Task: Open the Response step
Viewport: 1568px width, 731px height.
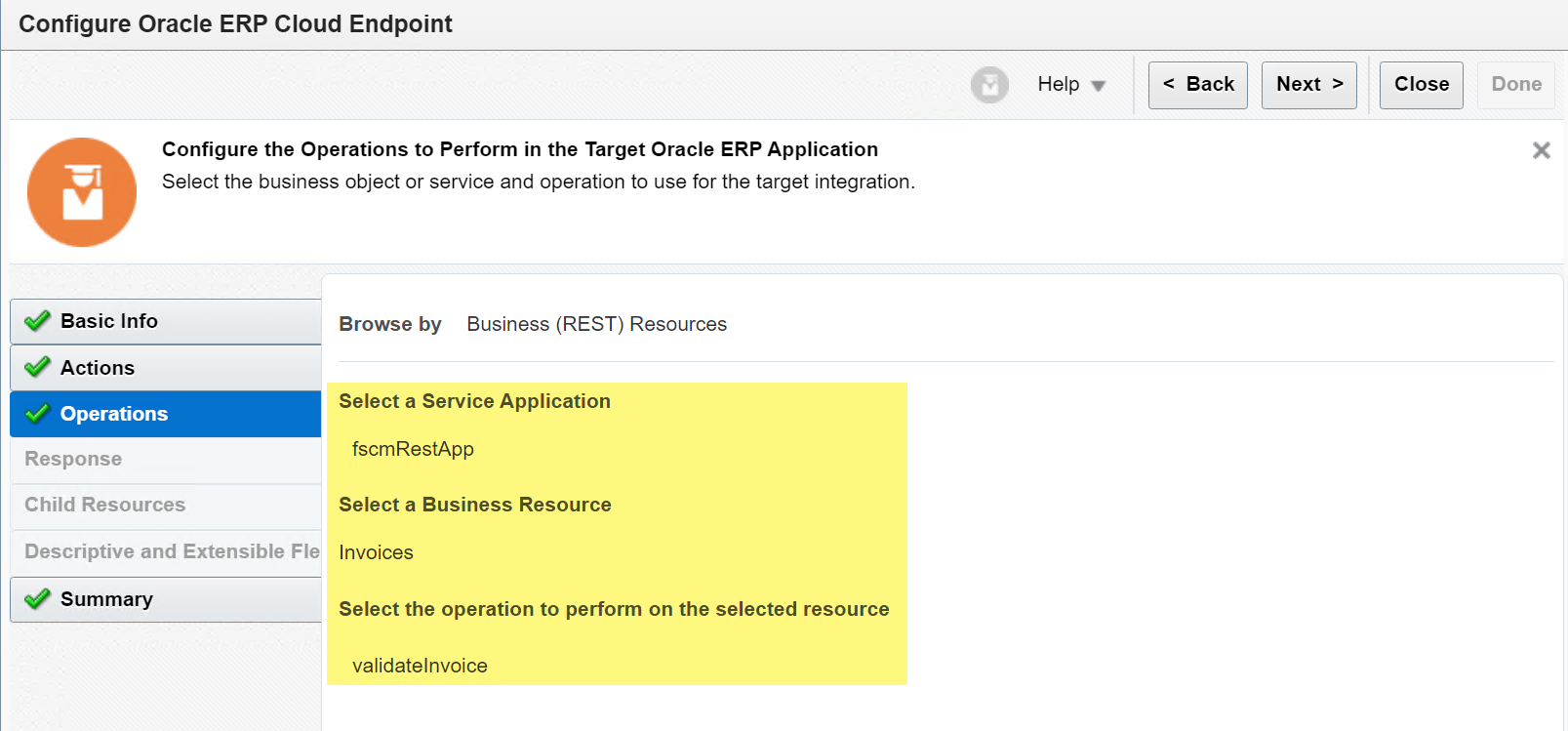Action: click(x=166, y=460)
